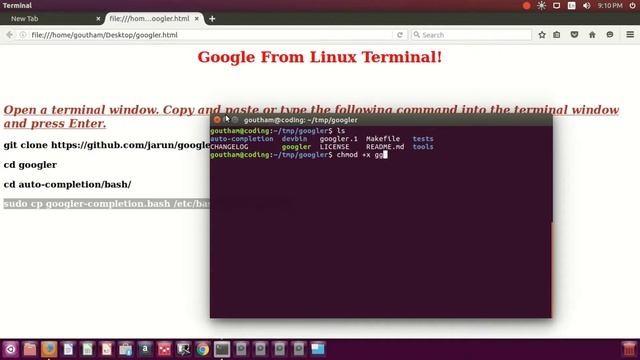Open the screen-with-cursor app in the dock
The image size is (640, 360).
pos(183,349)
